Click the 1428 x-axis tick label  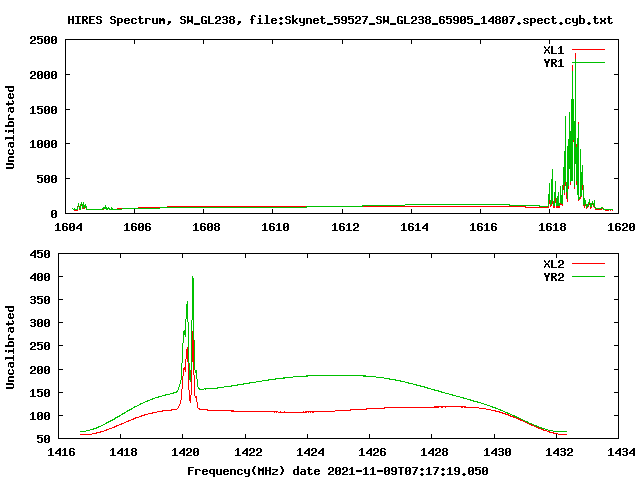tap(435, 452)
